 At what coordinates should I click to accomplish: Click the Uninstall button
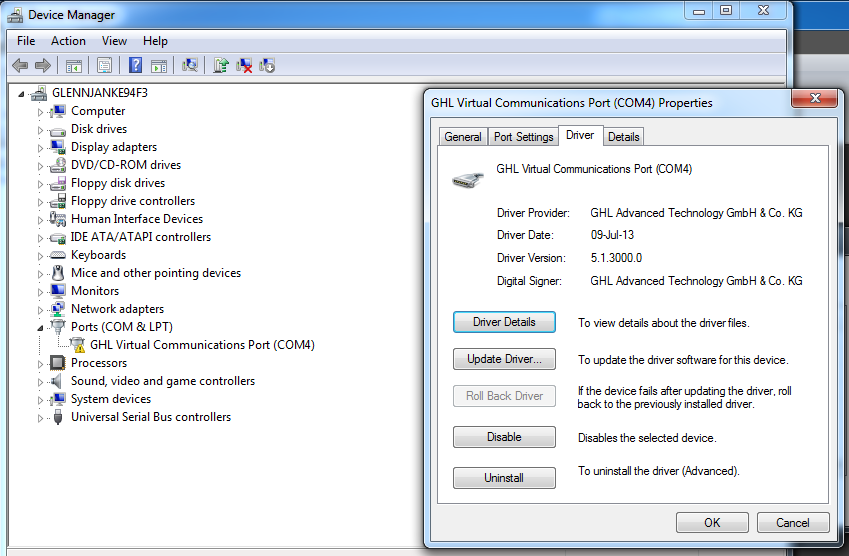(x=504, y=478)
